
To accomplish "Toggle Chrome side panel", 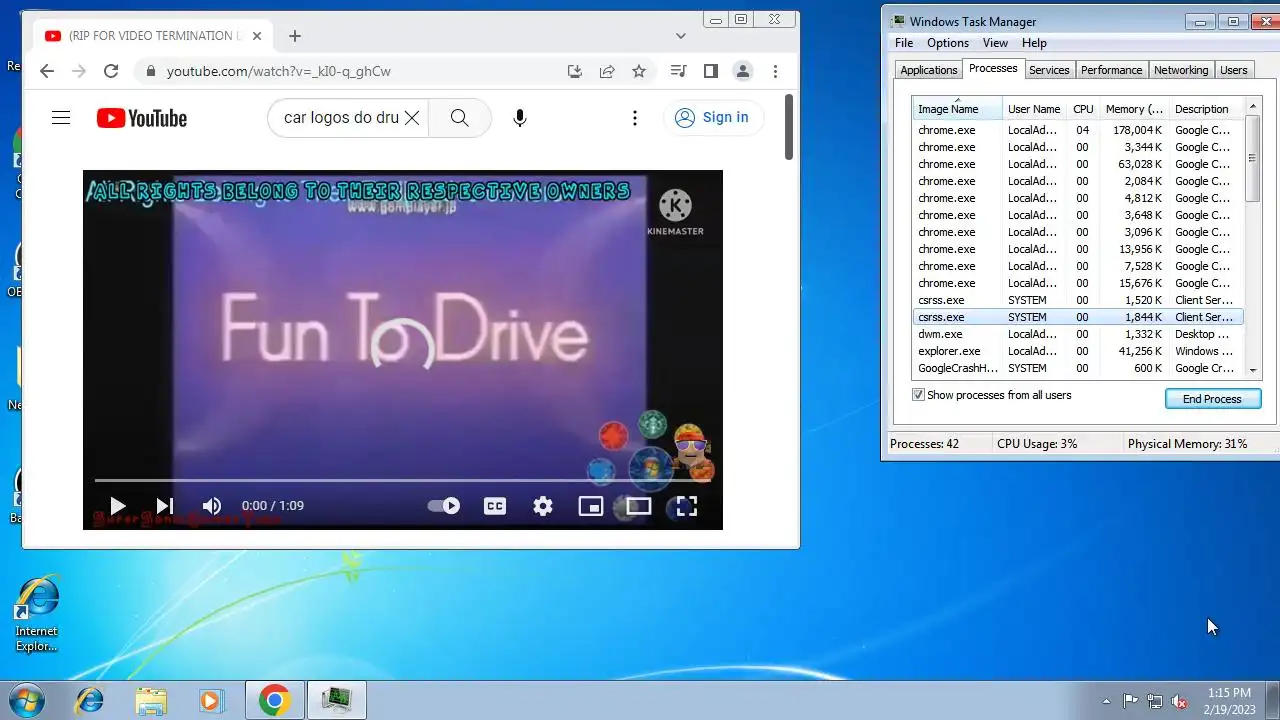I will [x=711, y=71].
